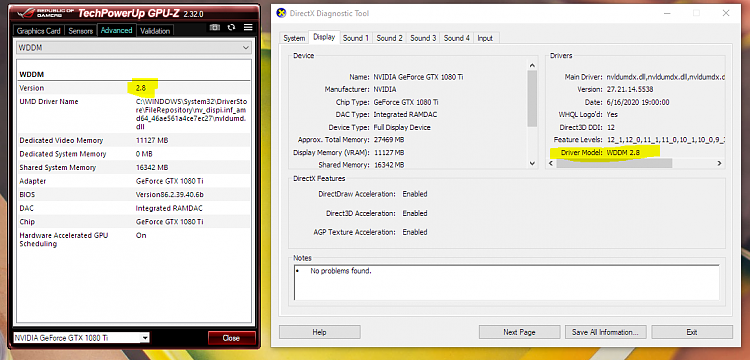Click Dedicated Video Memory value 11127 MB

click(152, 141)
